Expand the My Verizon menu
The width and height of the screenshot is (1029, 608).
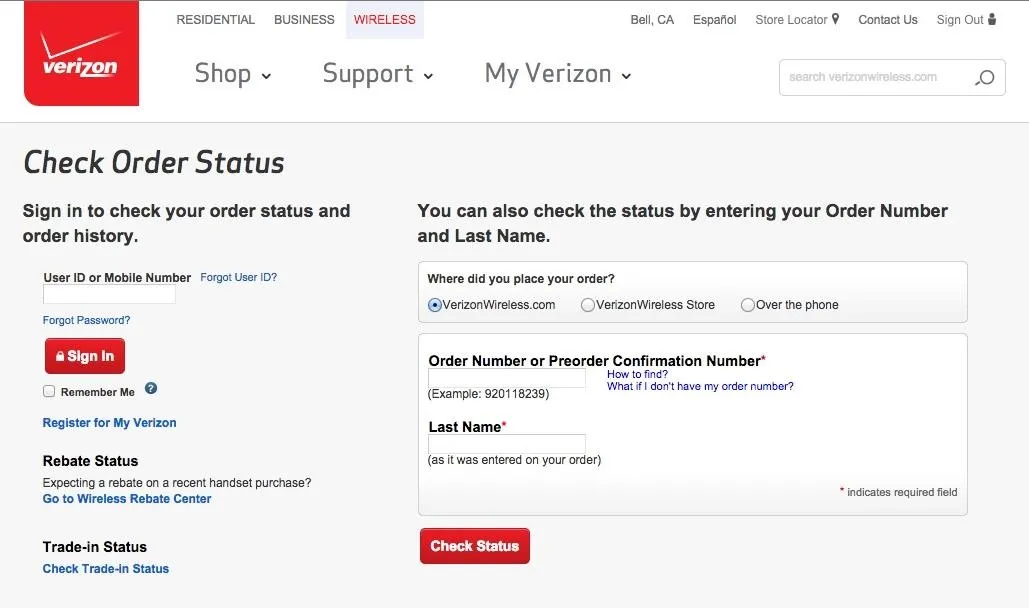tap(558, 74)
